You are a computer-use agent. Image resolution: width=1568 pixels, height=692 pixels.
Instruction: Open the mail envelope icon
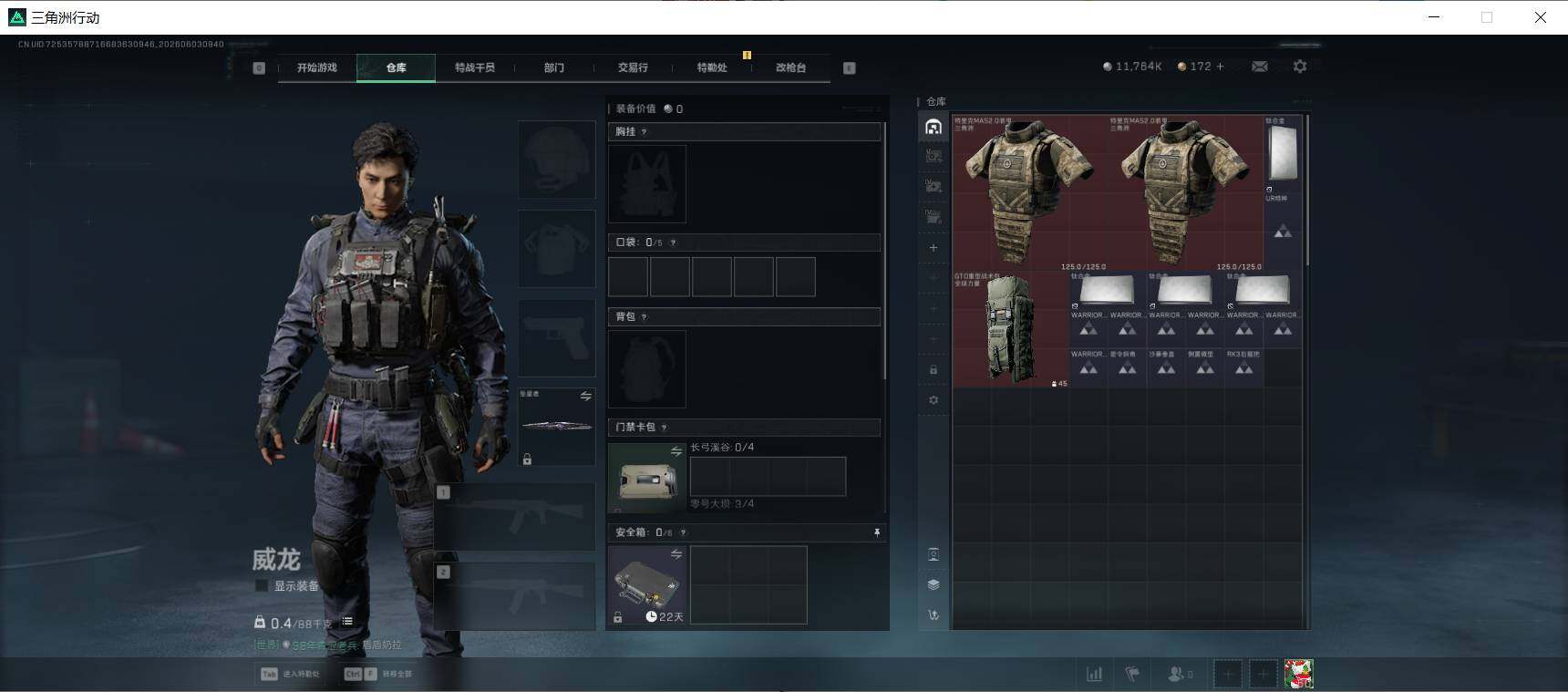(1260, 67)
